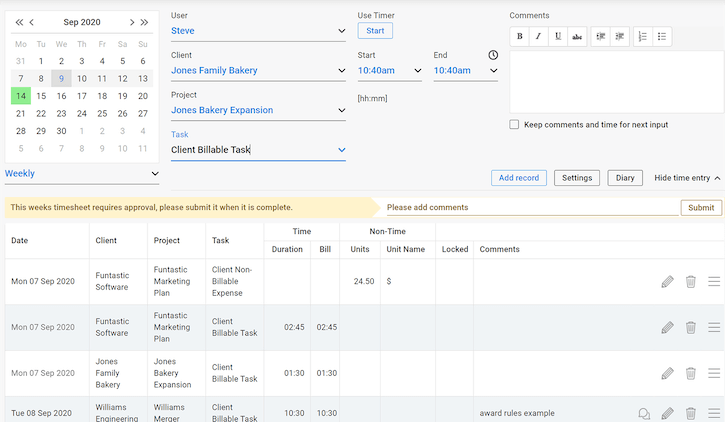Go to previous year in calendar

(x=19, y=22)
